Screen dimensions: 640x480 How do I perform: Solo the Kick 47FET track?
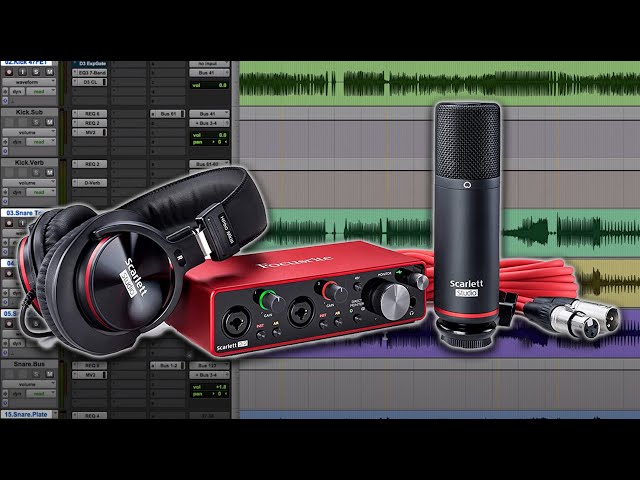[36, 72]
